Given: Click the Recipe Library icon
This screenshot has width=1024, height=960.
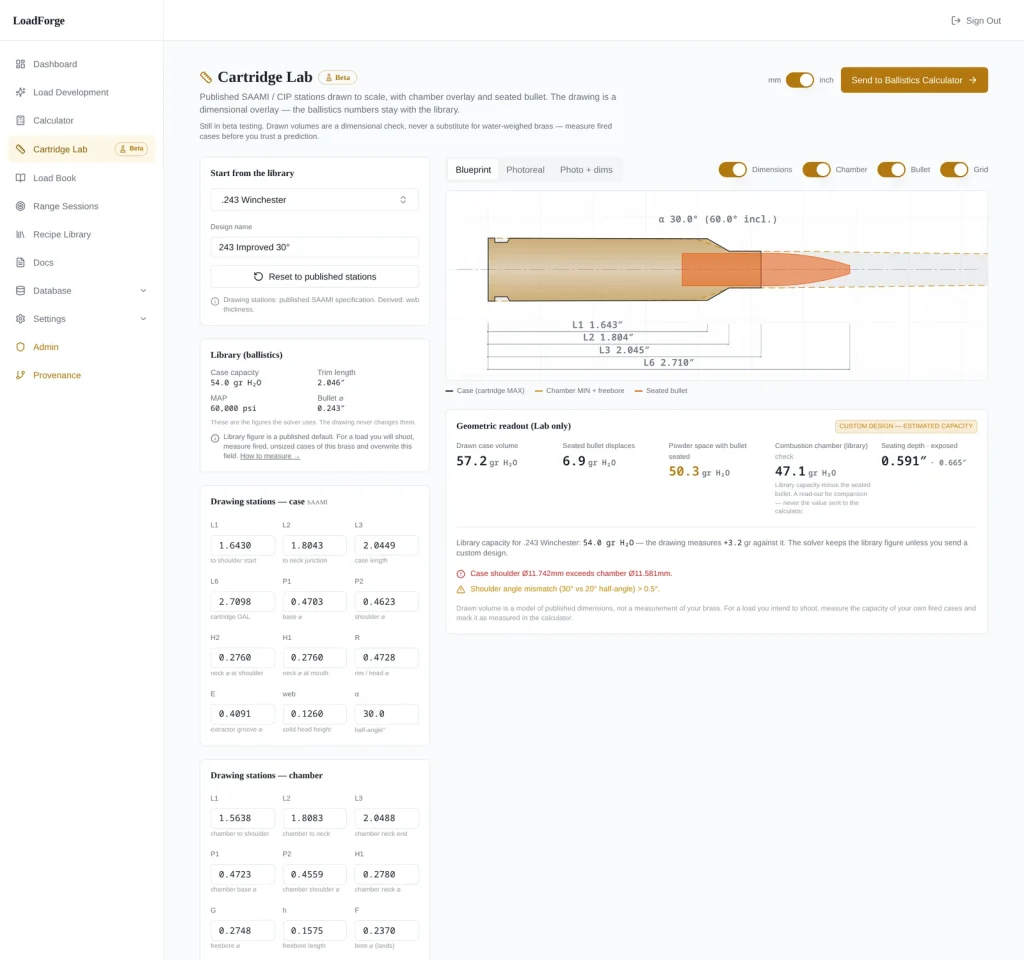Looking at the screenshot, I should 20,234.
